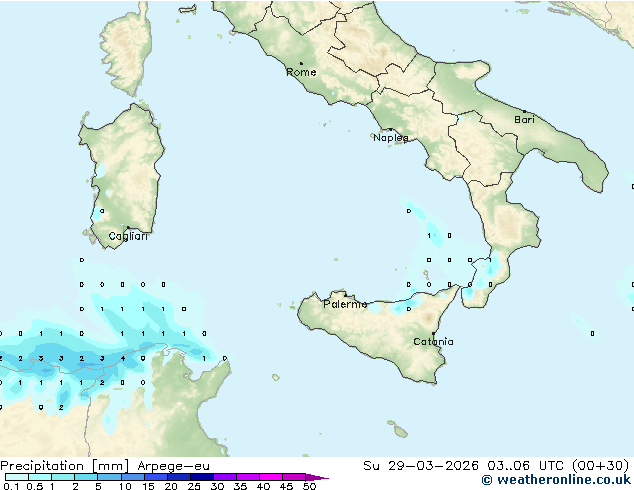Click the Naples city label
This screenshot has width=634, height=490.
[x=391, y=138]
